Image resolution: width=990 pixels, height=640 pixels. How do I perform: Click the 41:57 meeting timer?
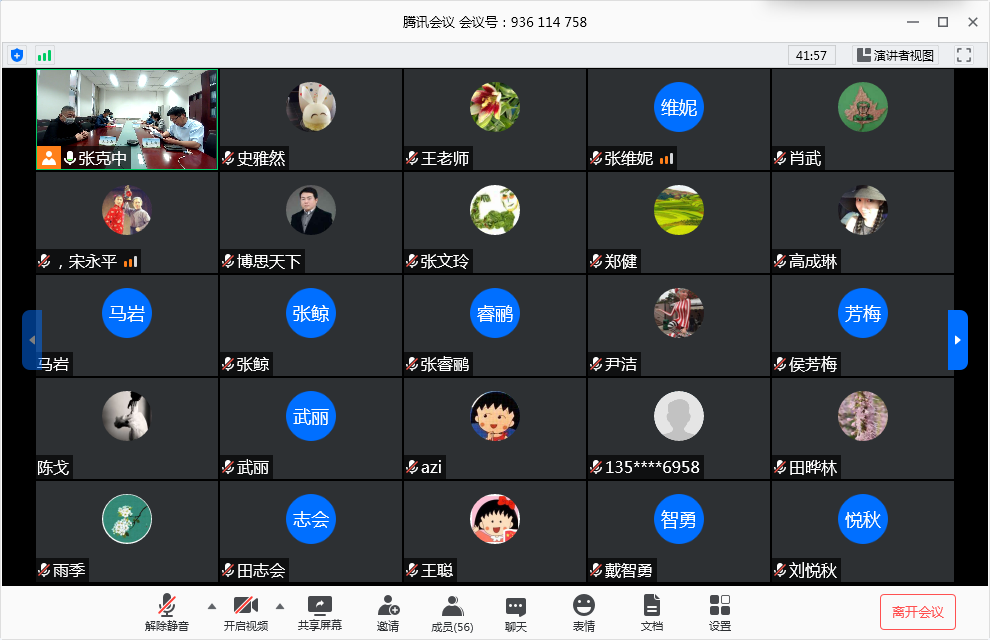[x=811, y=55]
